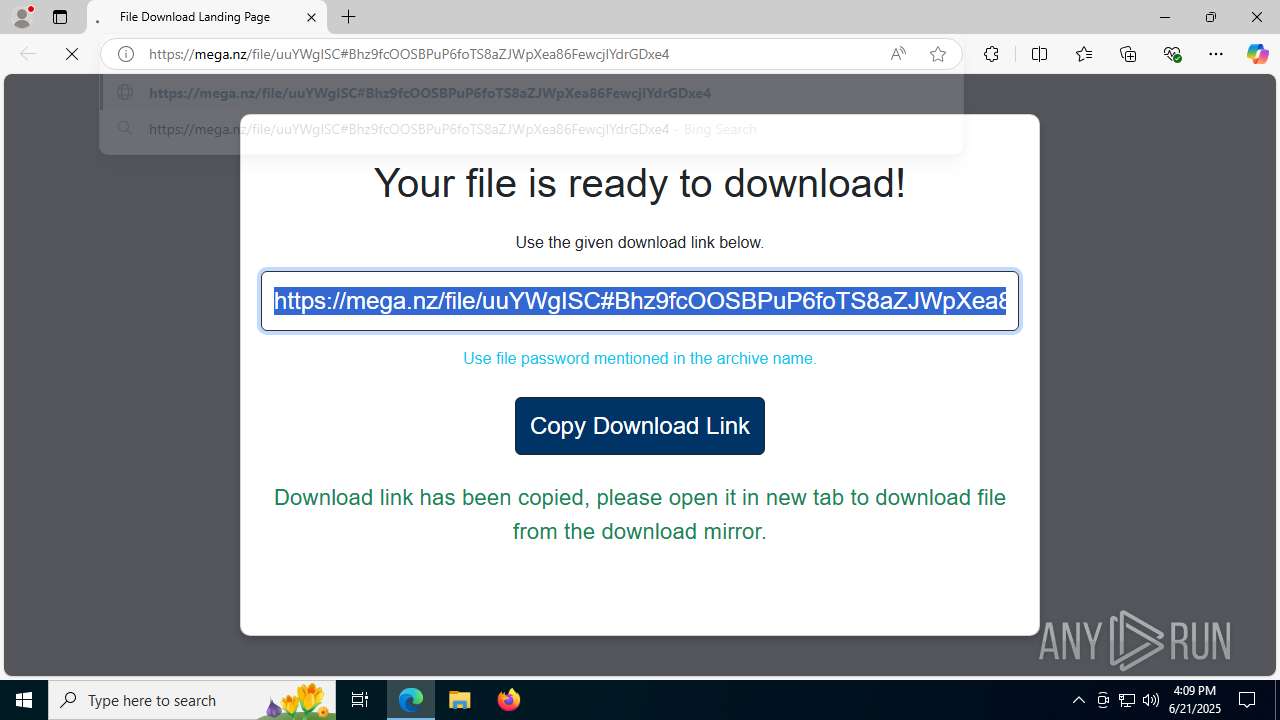
Task: Open Settings and more menu
Action: 1216,54
